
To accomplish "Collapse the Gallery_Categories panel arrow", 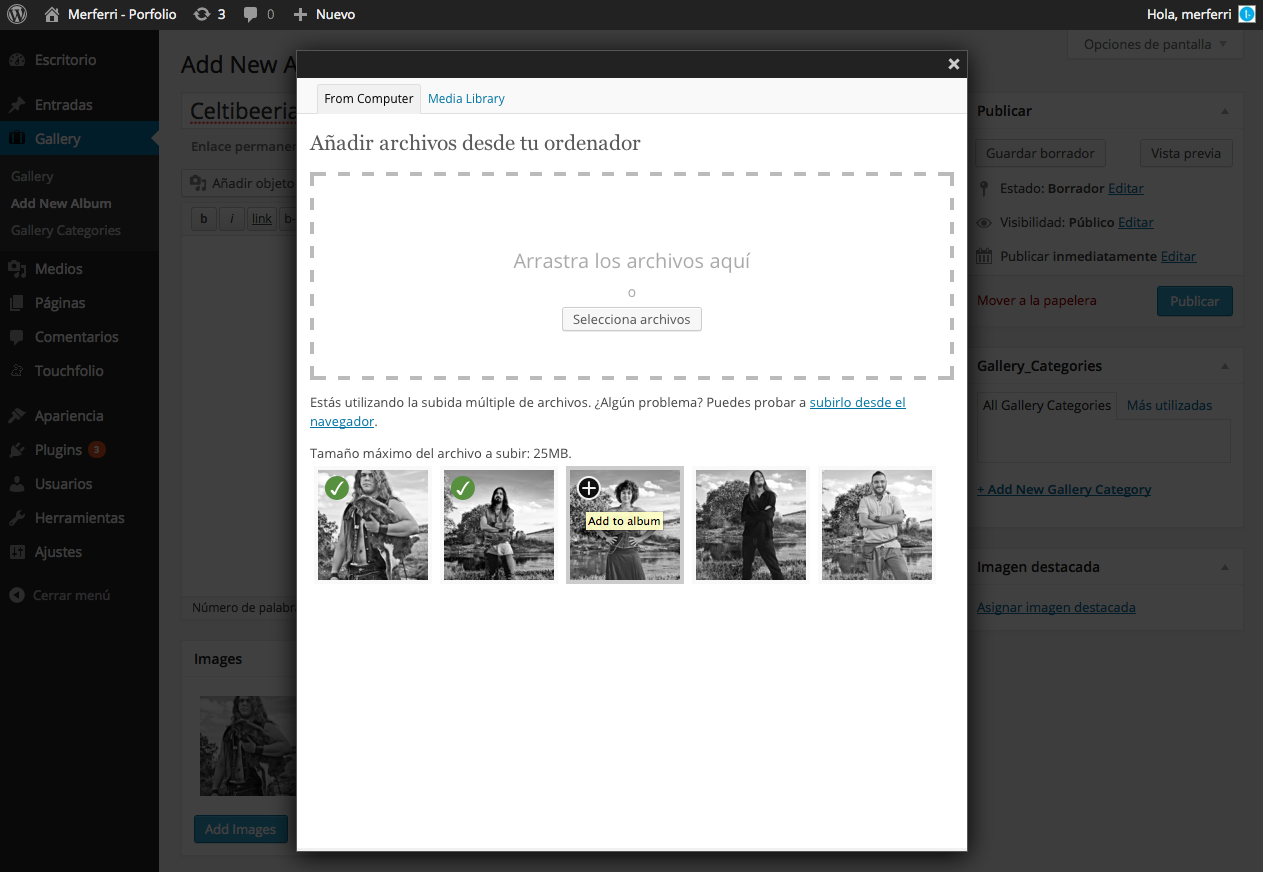I will click(1225, 366).
